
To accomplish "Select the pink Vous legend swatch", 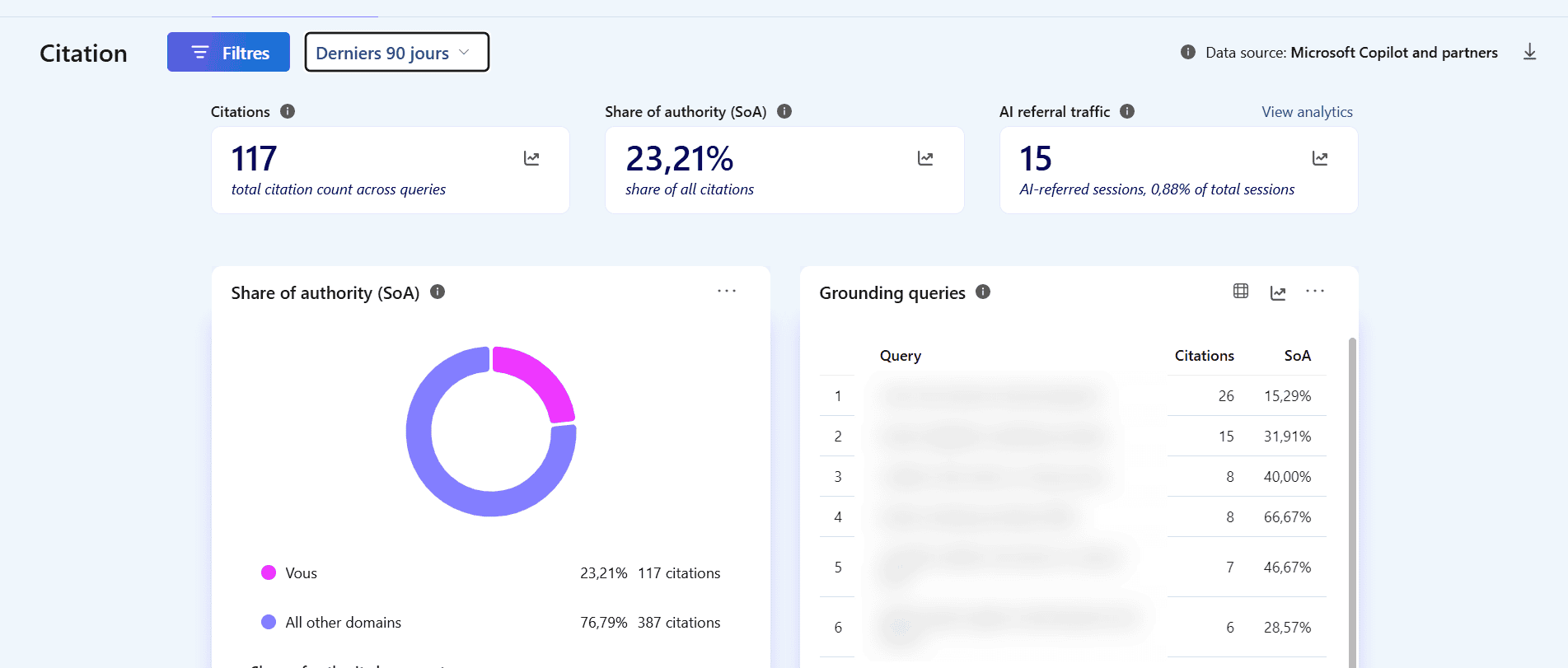I will (269, 572).
